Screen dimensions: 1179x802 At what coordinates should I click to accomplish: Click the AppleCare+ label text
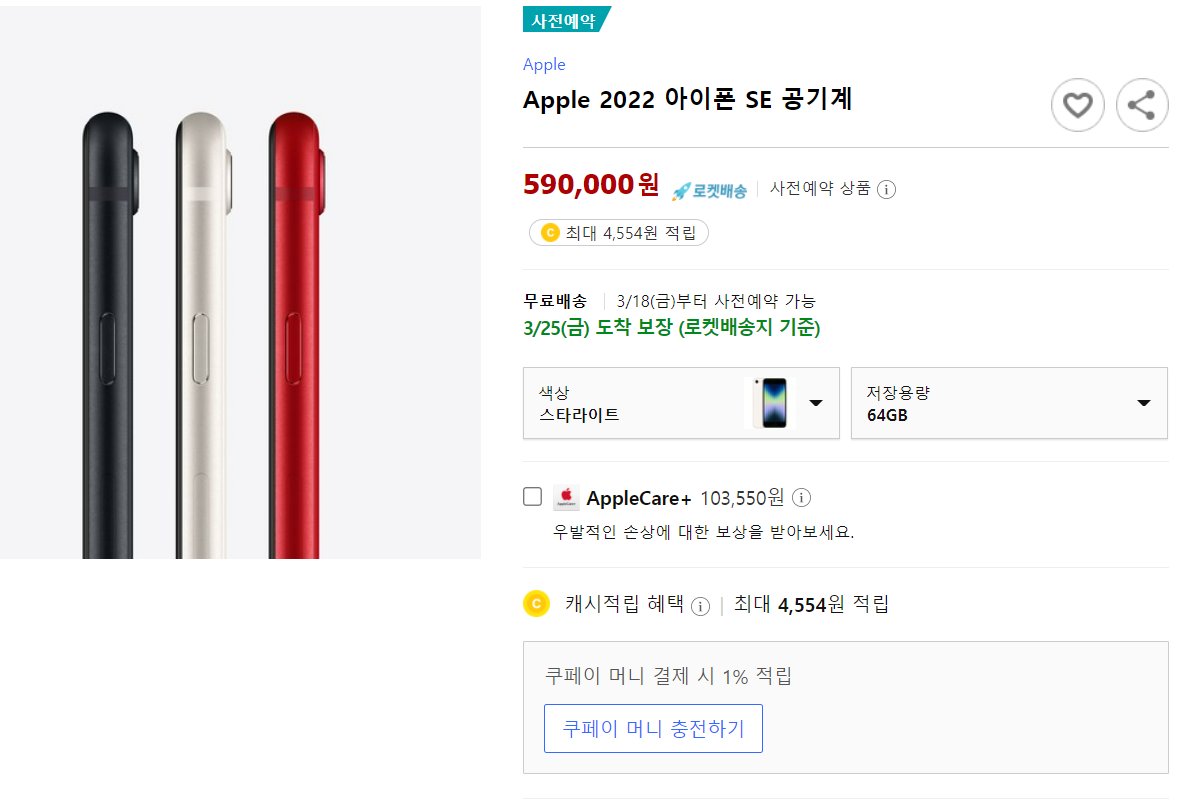639,497
